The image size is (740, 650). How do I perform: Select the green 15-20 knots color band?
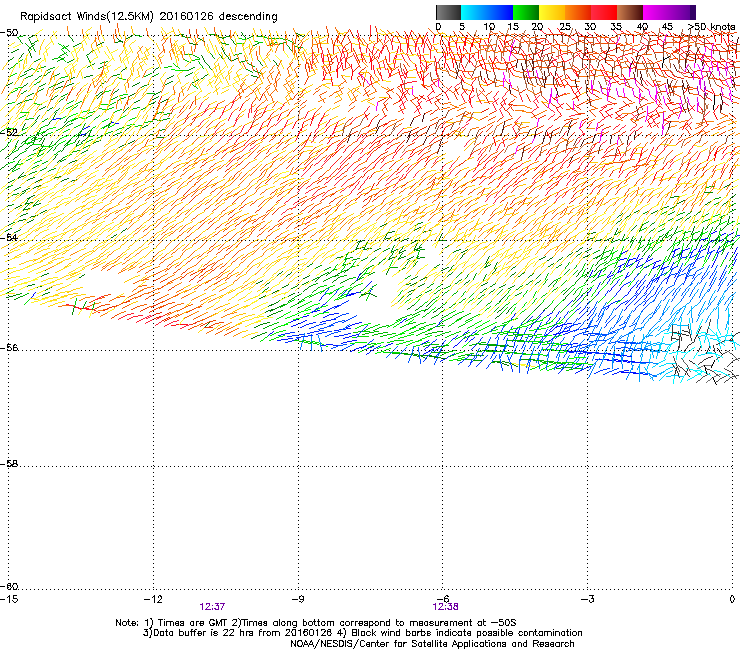(526, 12)
